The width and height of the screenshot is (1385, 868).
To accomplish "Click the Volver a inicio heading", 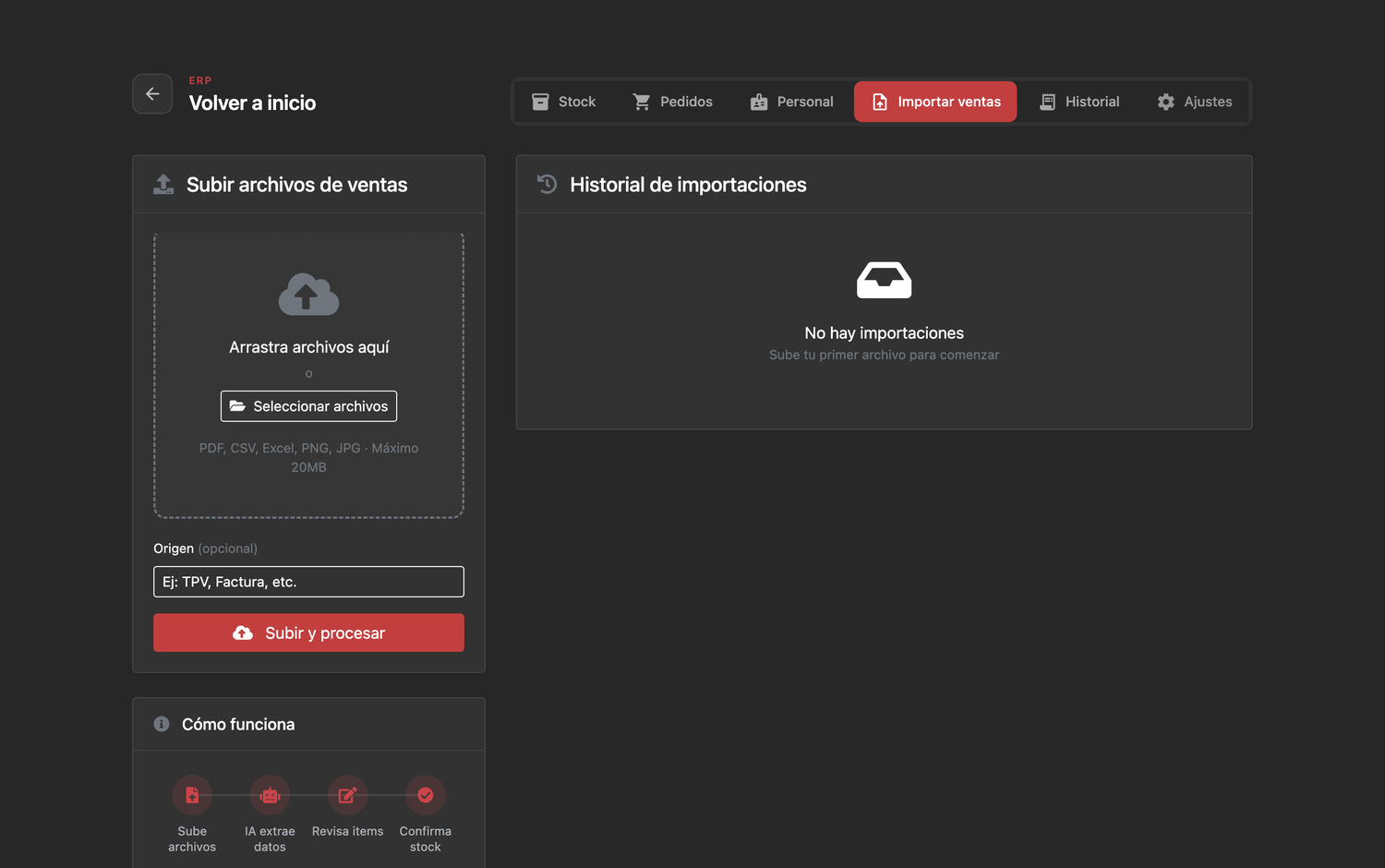I will [x=252, y=103].
